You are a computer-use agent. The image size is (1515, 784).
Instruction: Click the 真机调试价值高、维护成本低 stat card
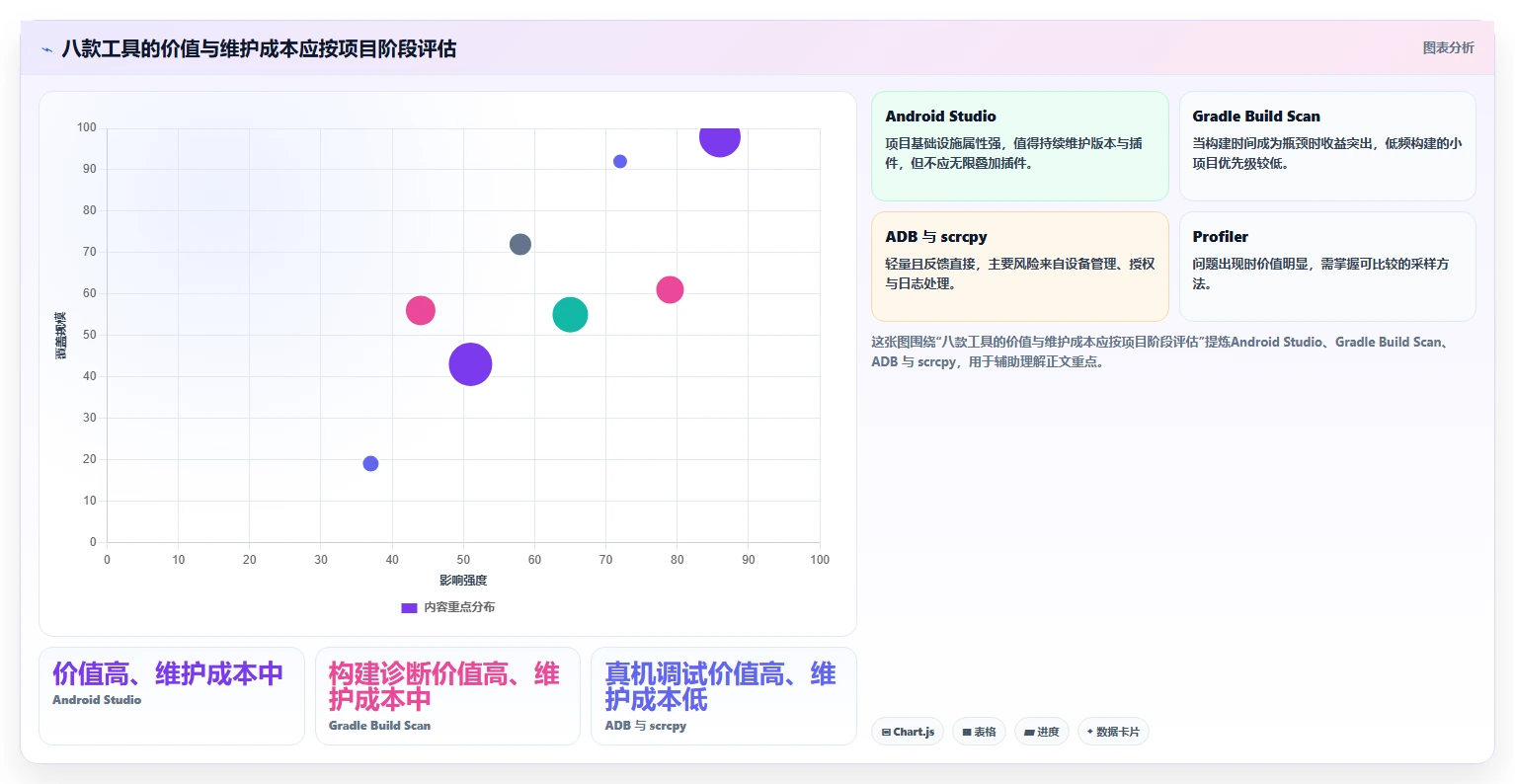pyautogui.click(x=724, y=696)
